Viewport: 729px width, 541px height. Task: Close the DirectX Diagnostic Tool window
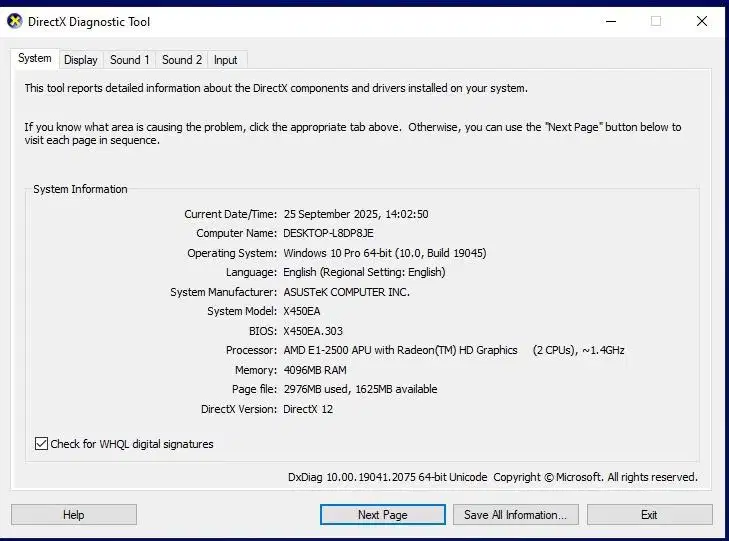(x=702, y=21)
